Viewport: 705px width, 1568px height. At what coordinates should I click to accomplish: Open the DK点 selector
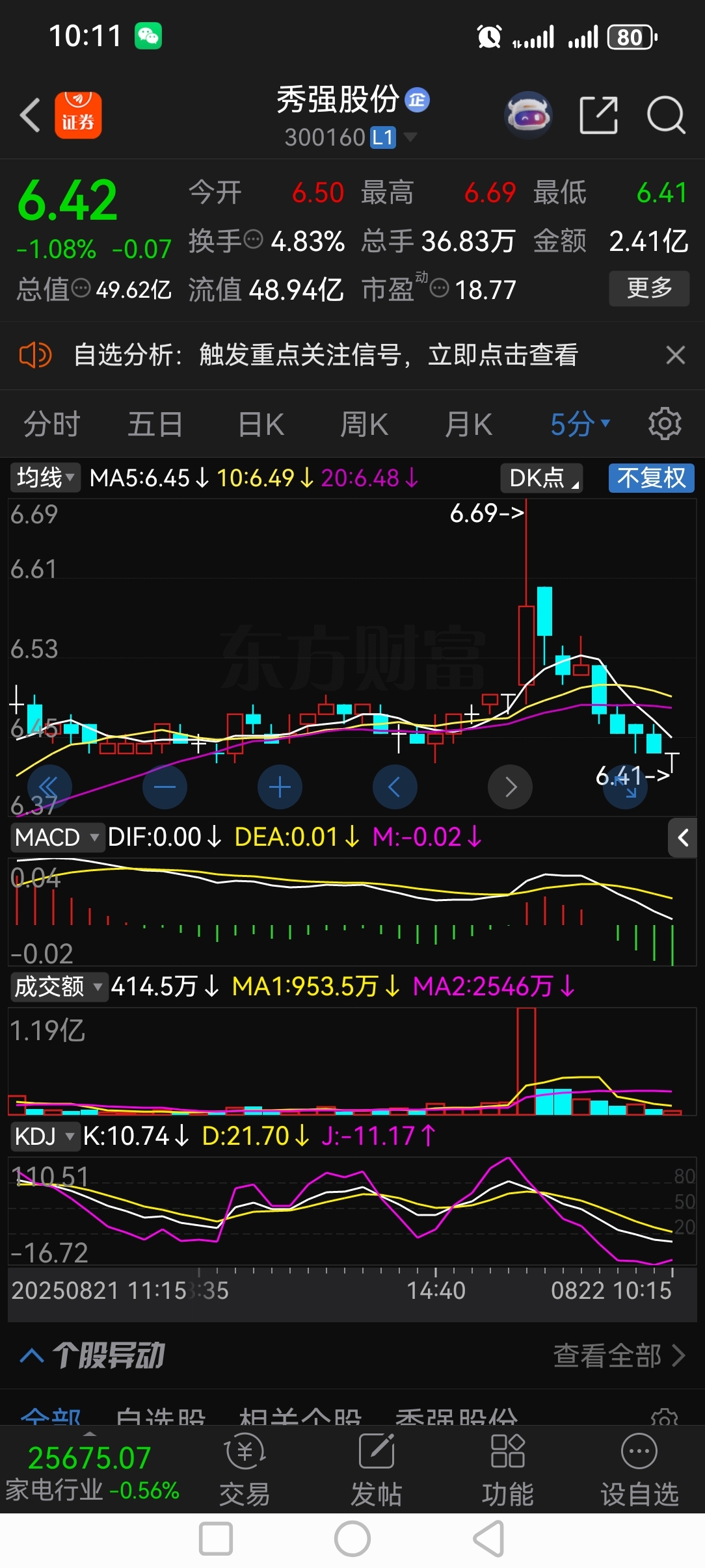tap(542, 478)
